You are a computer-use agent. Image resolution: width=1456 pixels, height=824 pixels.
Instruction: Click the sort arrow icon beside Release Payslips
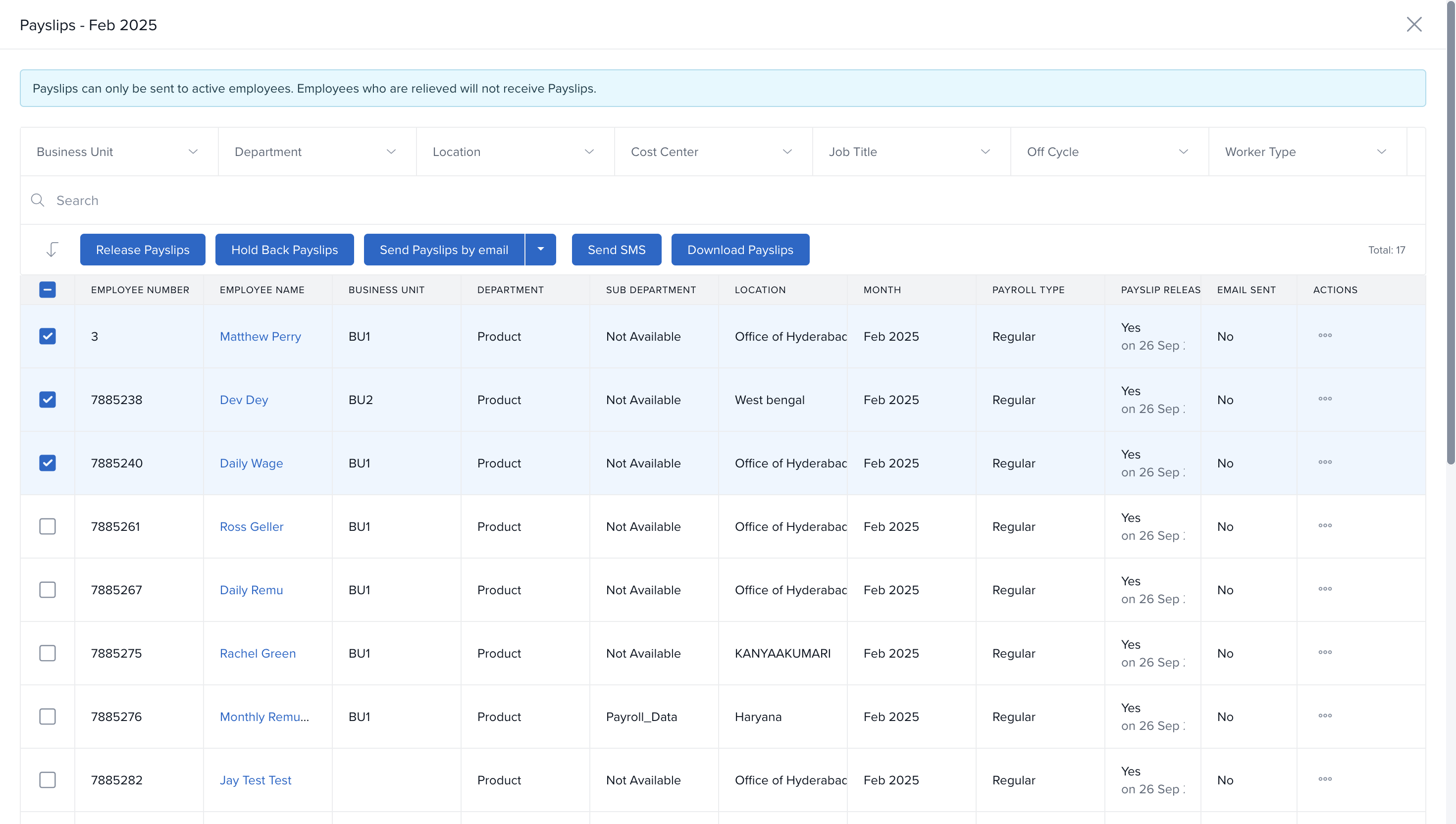[52, 250]
